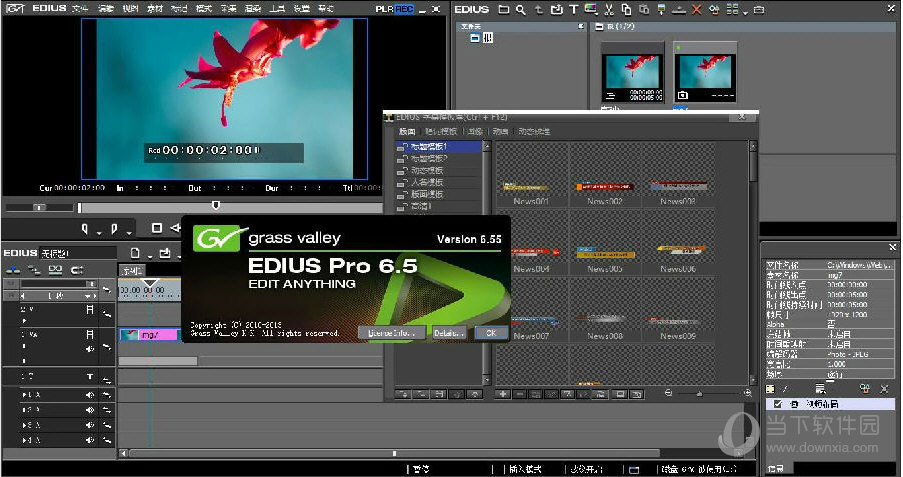Mute audio track 1 A speaker icon
This screenshot has width=903, height=477.
[89, 395]
